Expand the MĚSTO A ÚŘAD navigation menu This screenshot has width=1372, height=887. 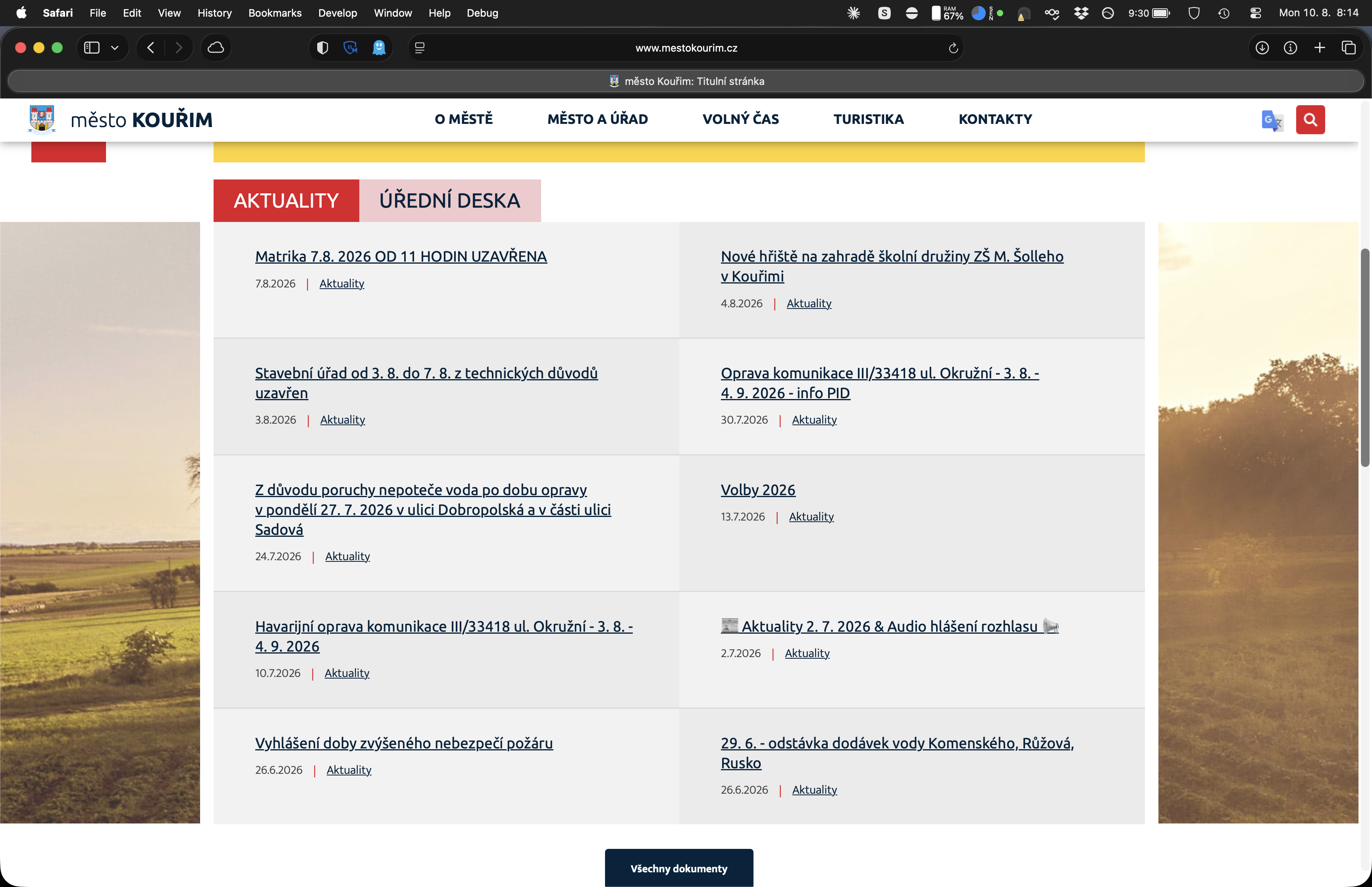597,119
